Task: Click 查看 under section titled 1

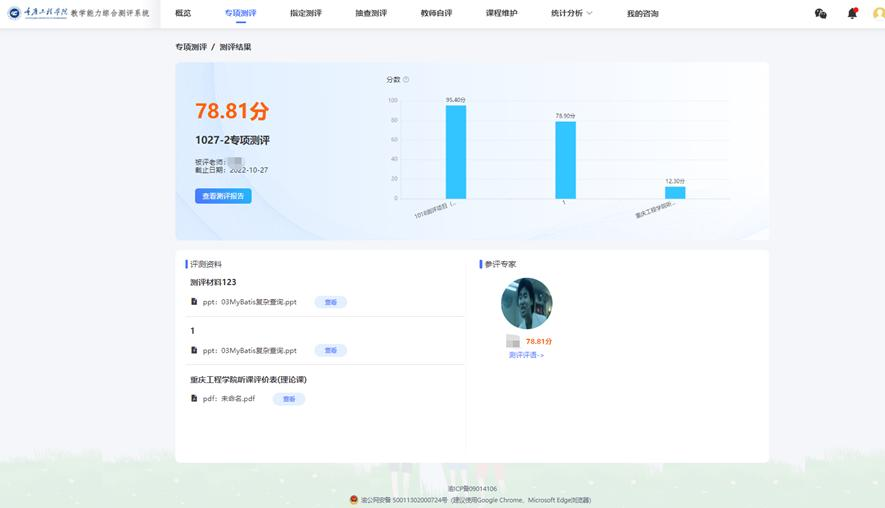Action: (x=331, y=351)
